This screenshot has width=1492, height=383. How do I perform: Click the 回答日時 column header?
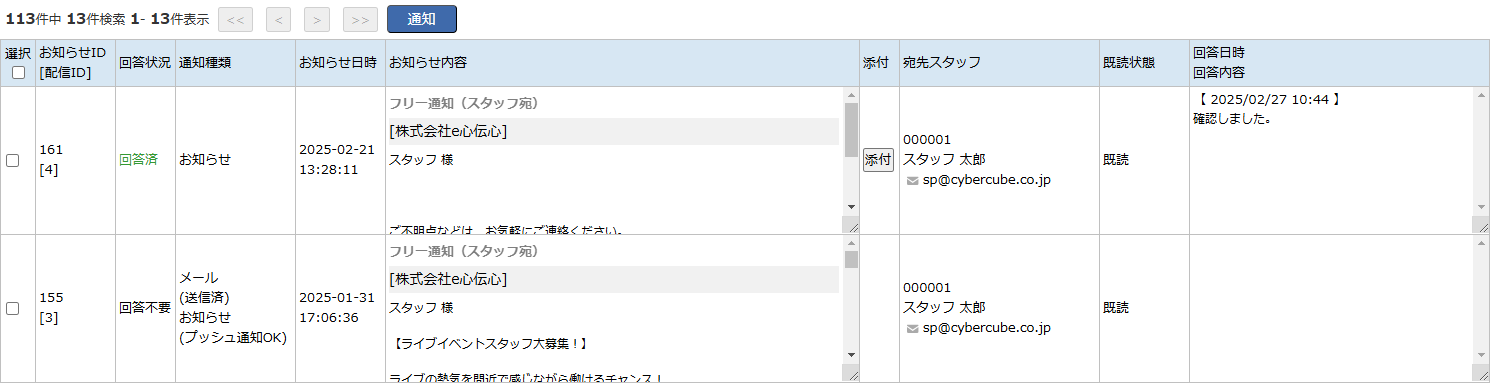click(1219, 52)
